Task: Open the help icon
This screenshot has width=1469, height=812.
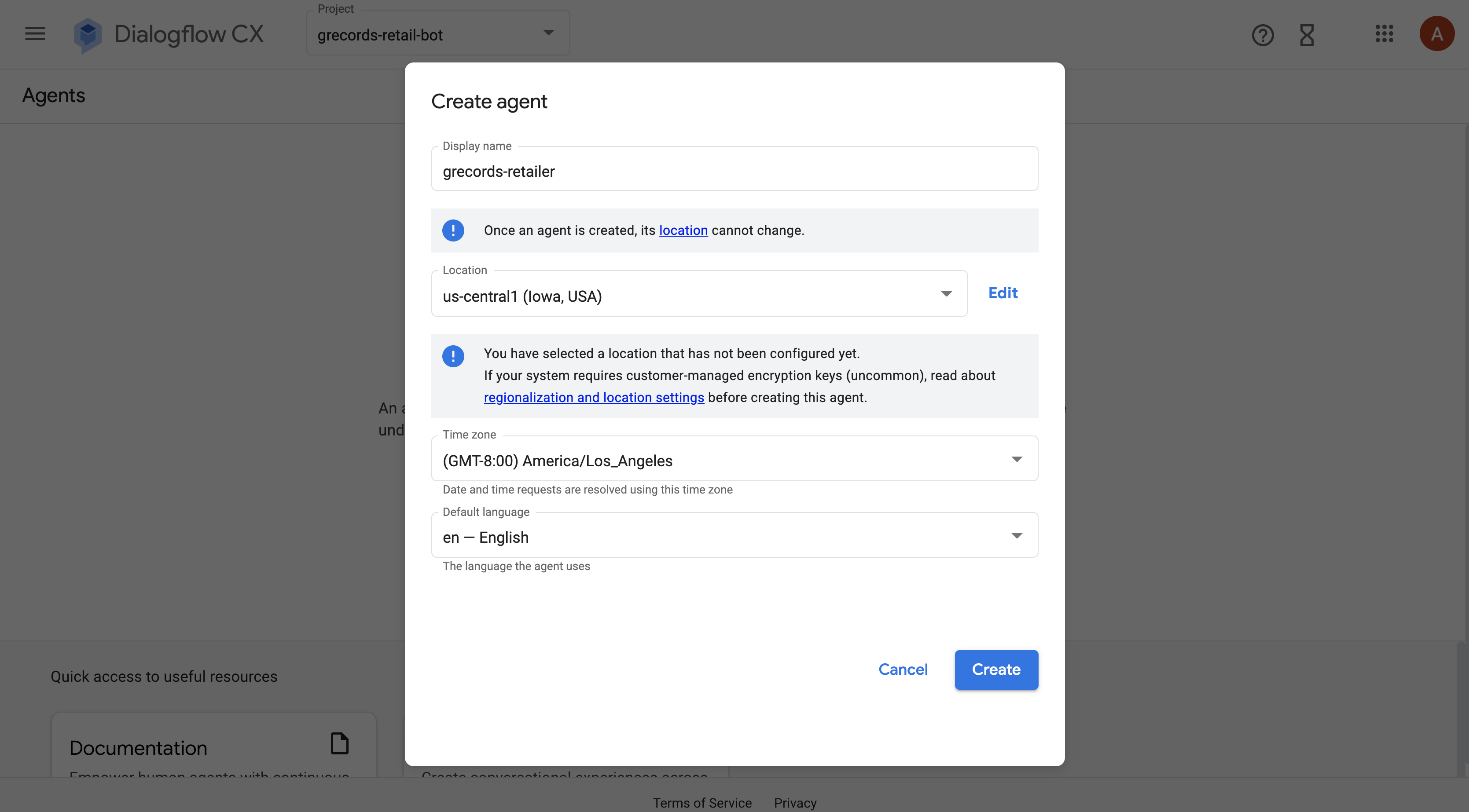Action: click(x=1263, y=35)
